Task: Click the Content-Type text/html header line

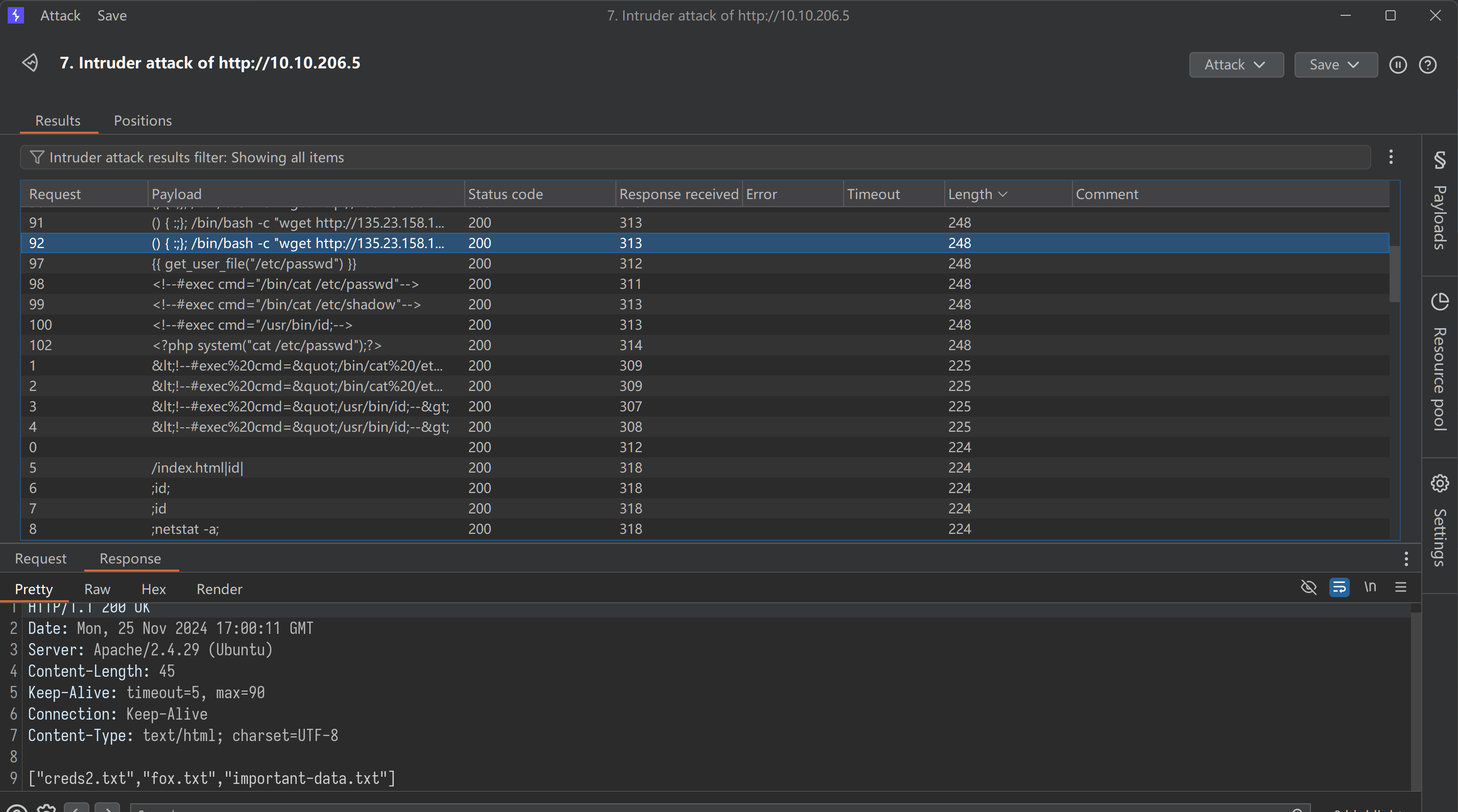Action: 183,735
